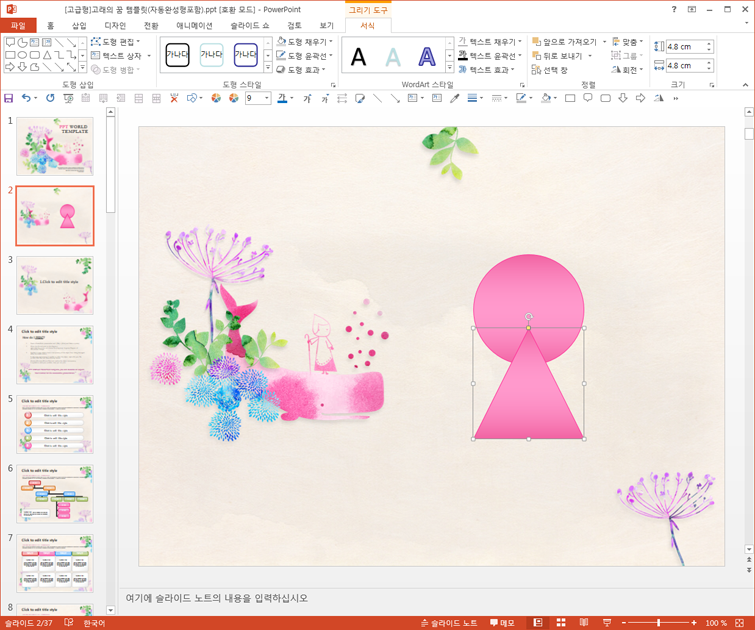Image resolution: width=755 pixels, height=630 pixels.
Task: Open font color 가 underlined swatch
Action: pyautogui.click(x=282, y=98)
